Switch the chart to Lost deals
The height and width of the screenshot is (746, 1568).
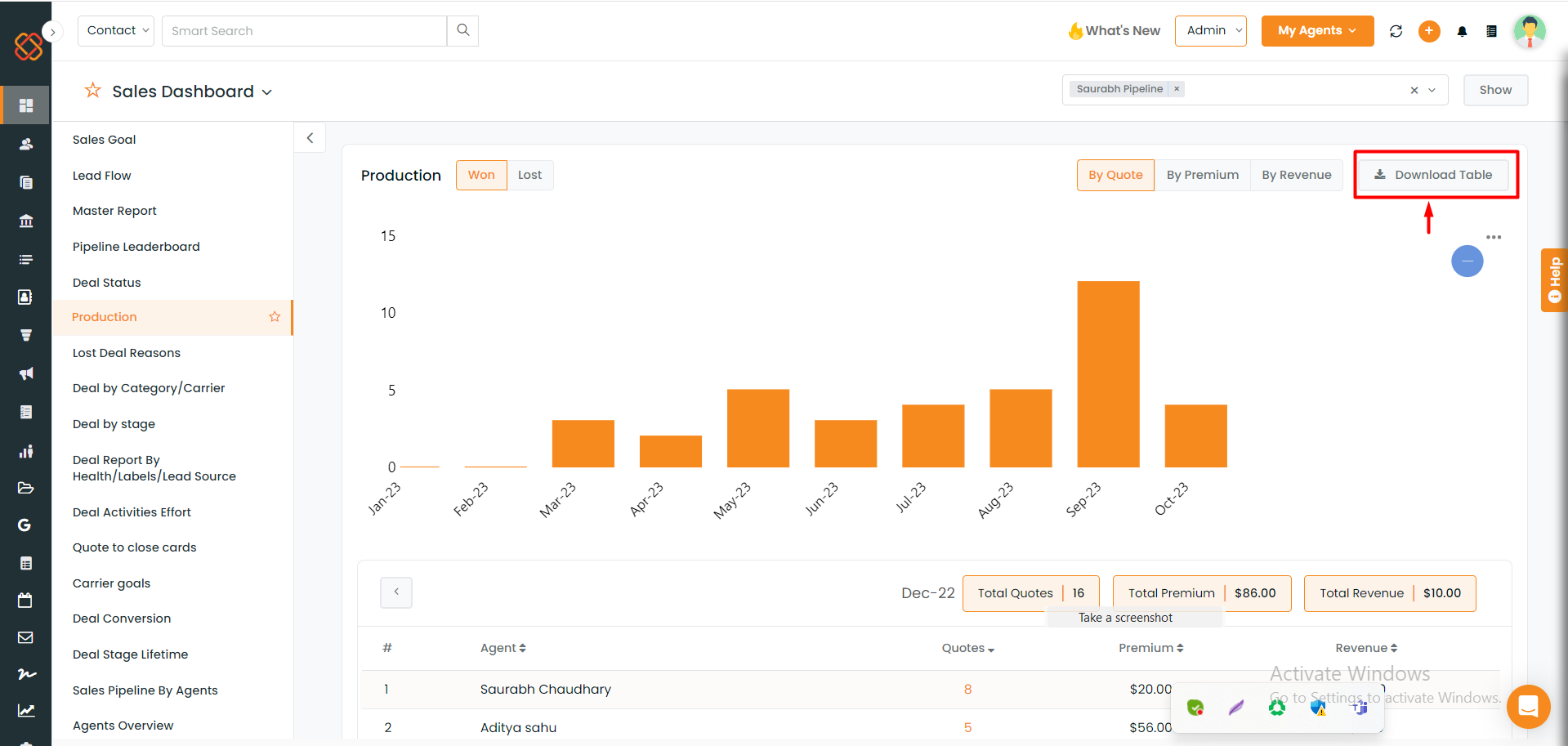pyautogui.click(x=529, y=174)
